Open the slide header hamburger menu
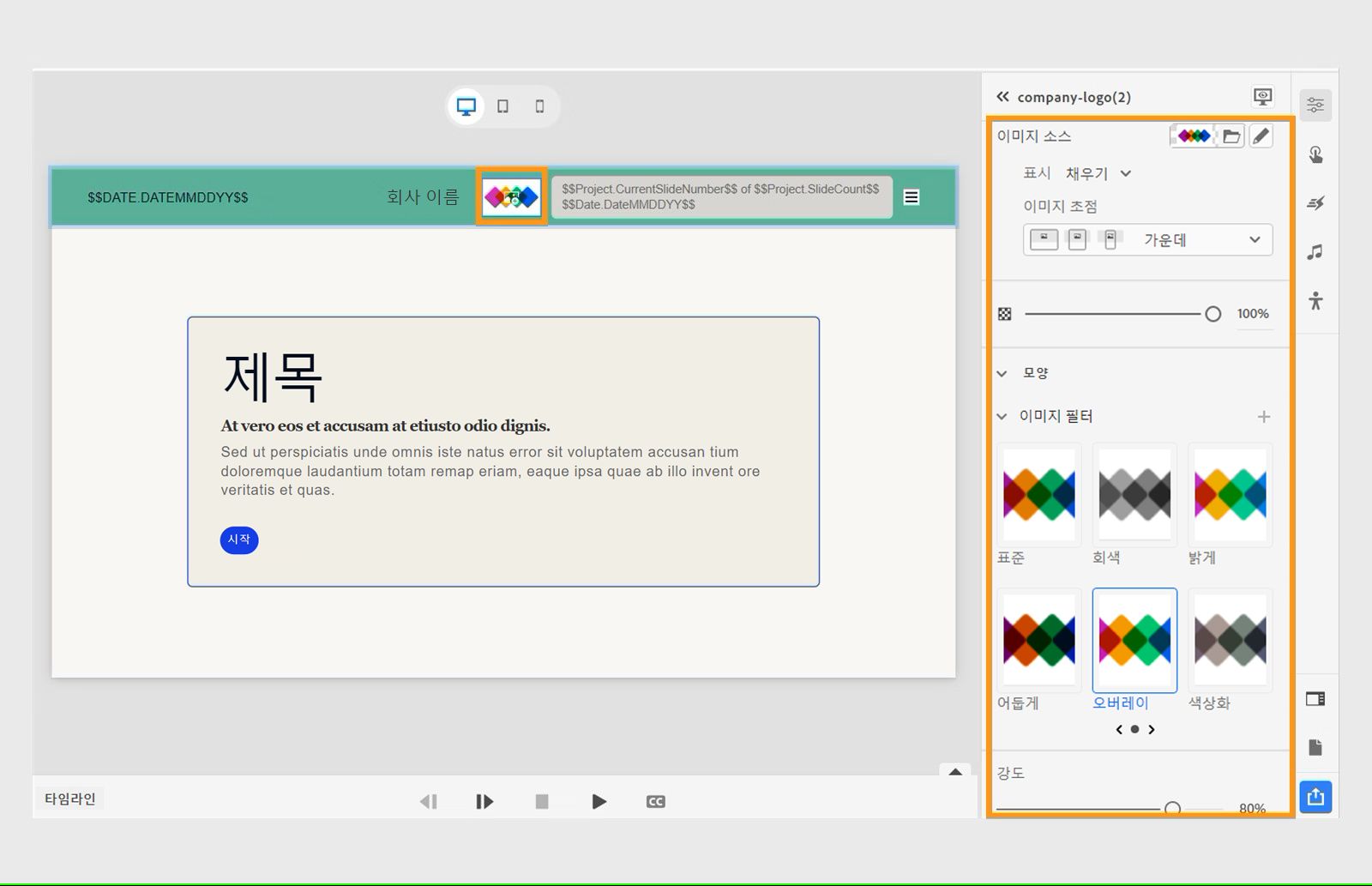The image size is (1372, 886). (911, 197)
